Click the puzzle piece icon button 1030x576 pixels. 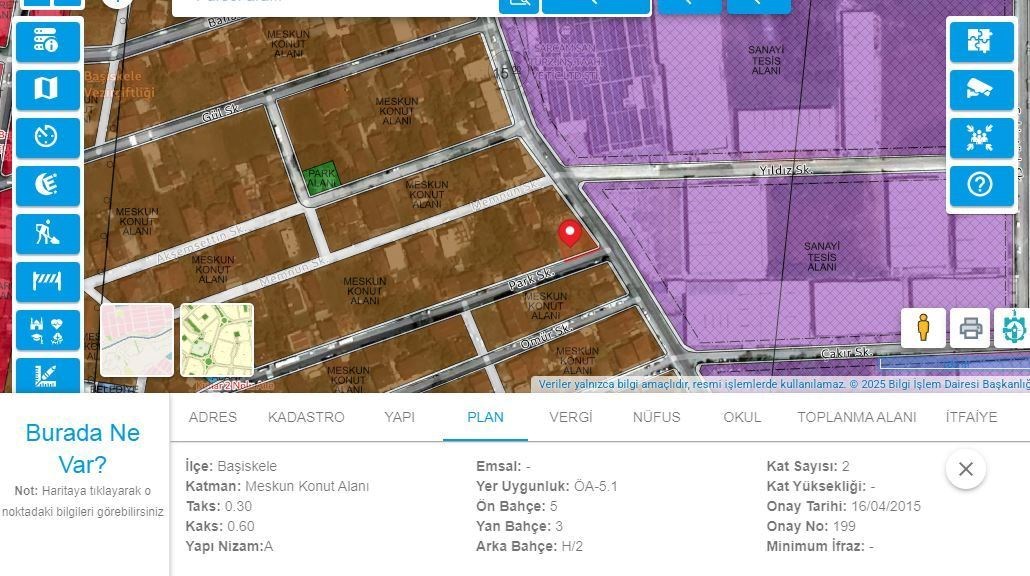coord(981,42)
